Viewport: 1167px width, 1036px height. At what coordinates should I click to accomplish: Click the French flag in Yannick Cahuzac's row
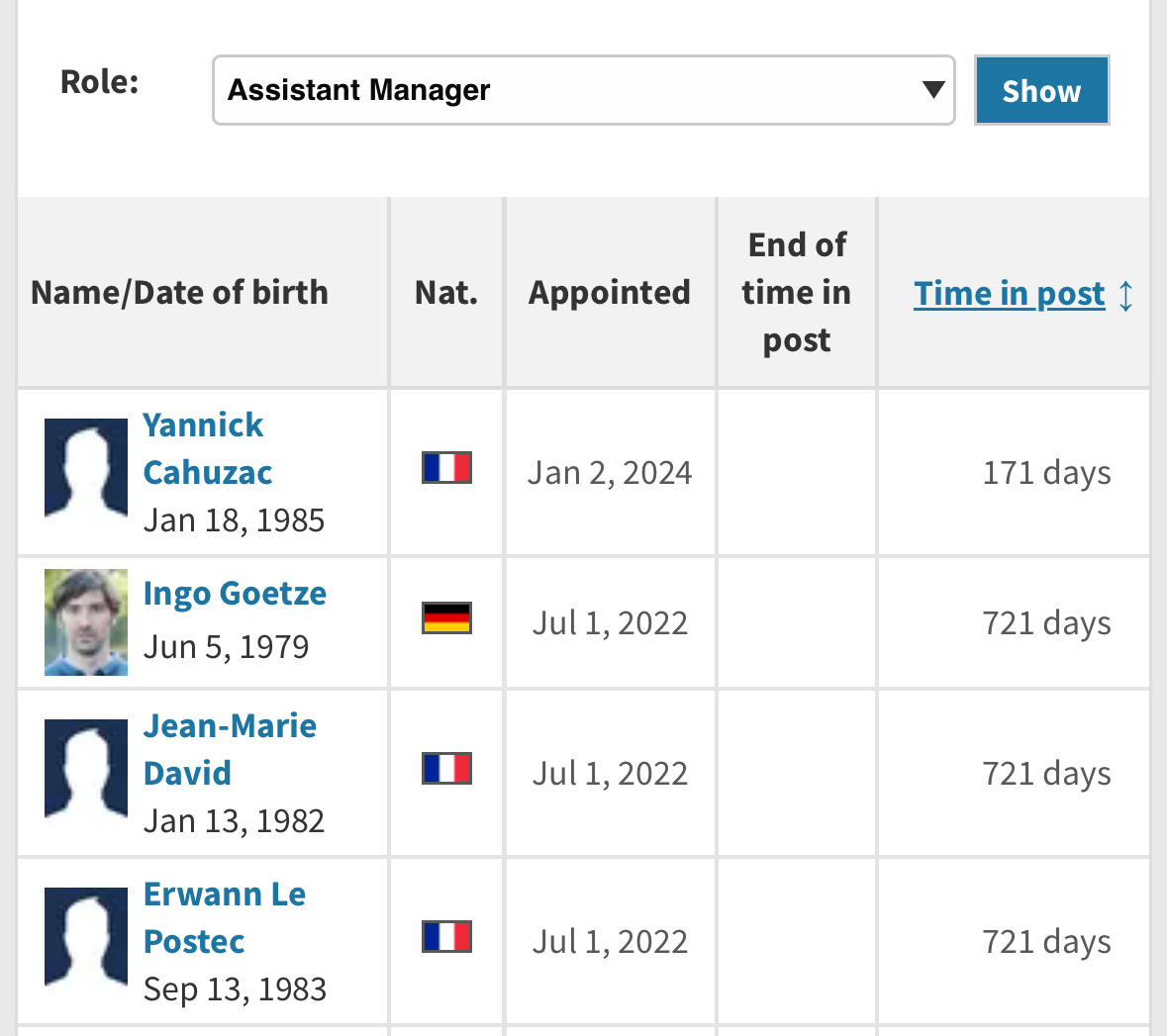446,467
